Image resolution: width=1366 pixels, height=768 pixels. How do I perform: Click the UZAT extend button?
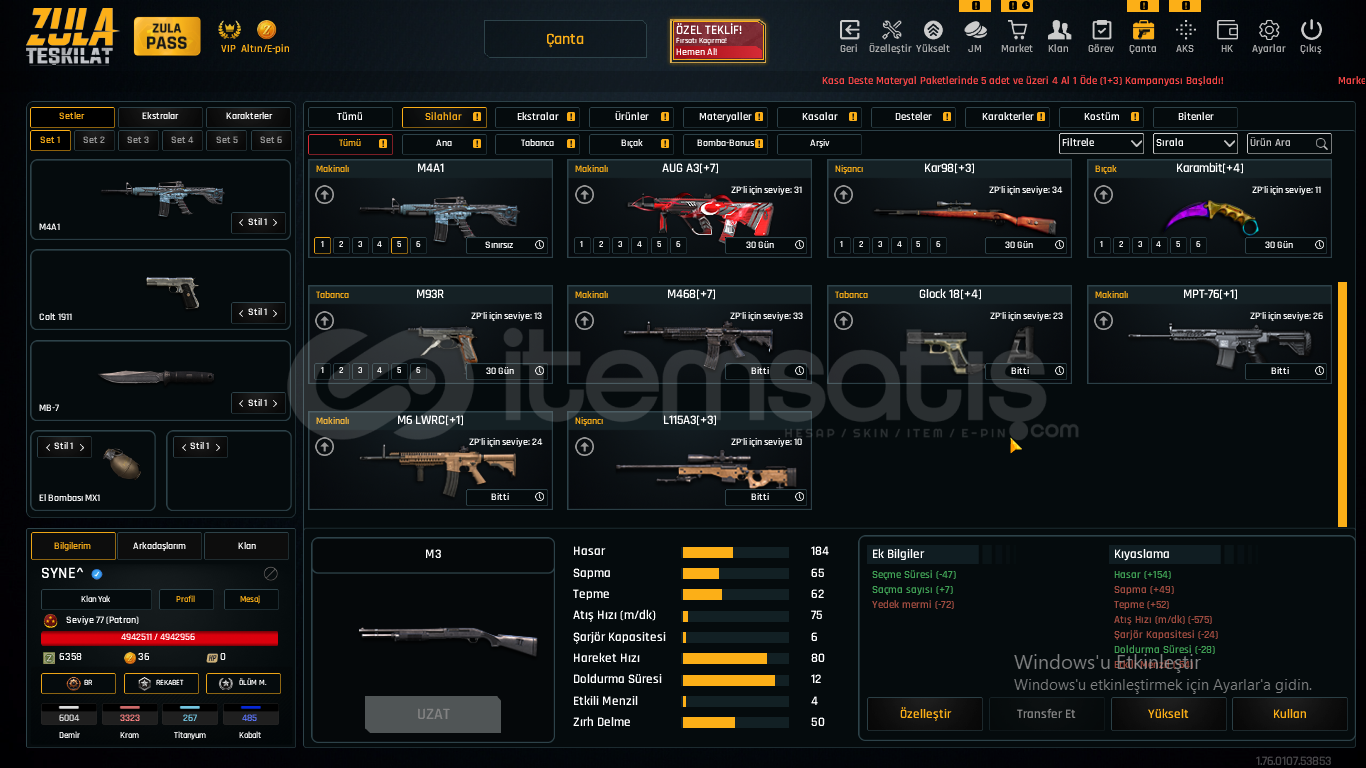point(432,714)
